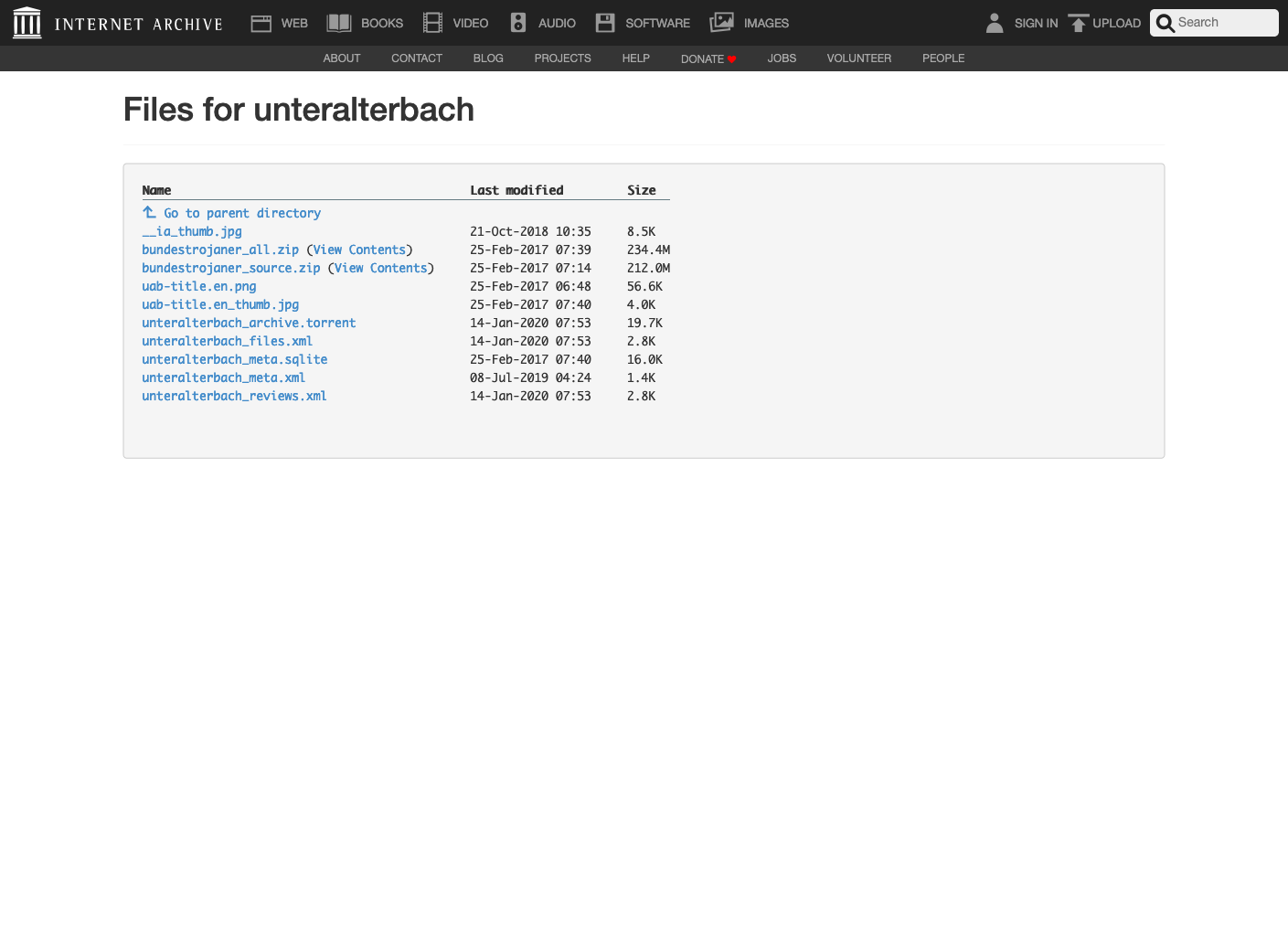The width and height of the screenshot is (1288, 935).
Task: Open uab-title.en_thumb.jpg file
Action: [x=220, y=304]
